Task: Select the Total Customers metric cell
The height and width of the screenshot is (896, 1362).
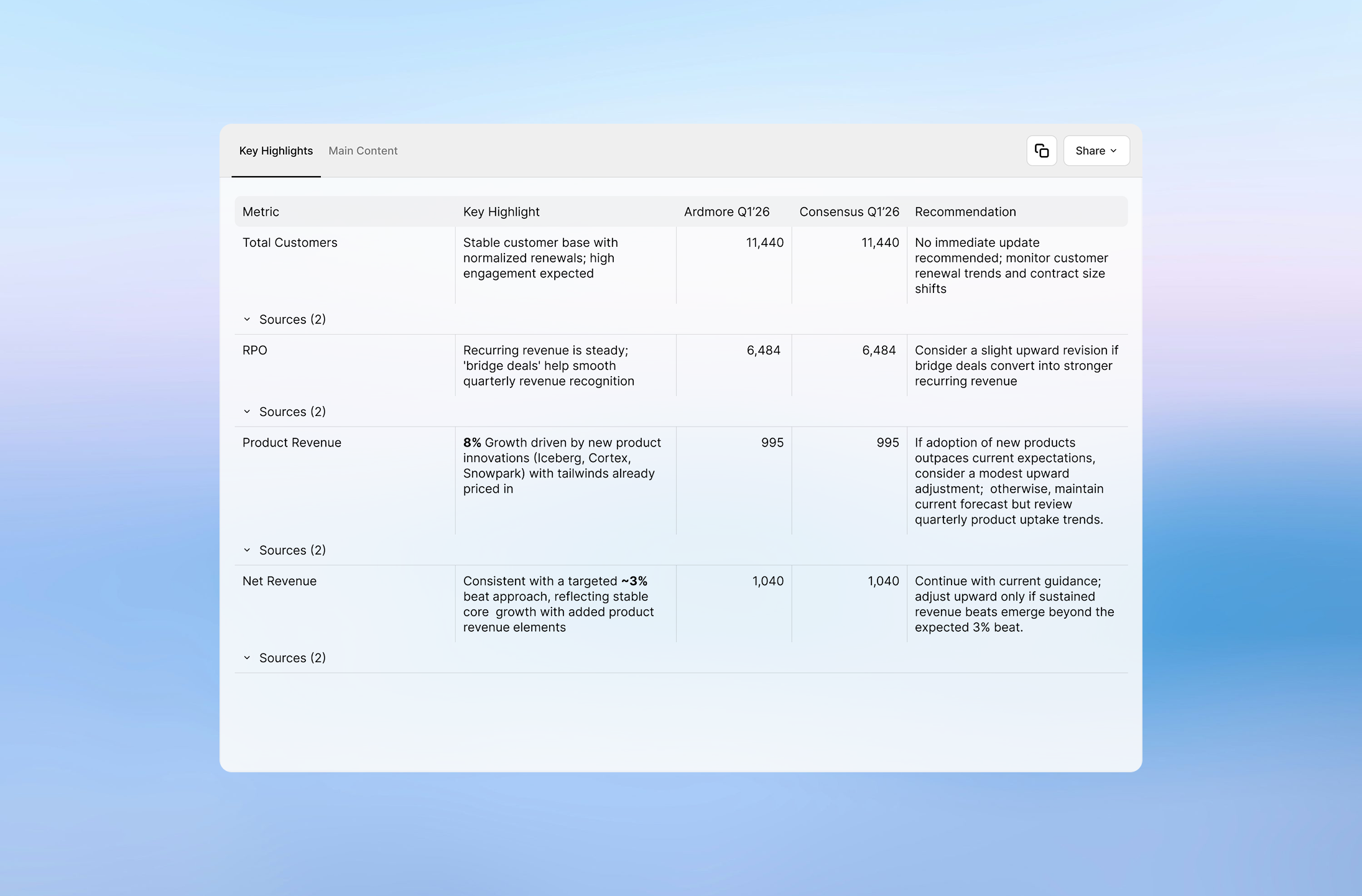Action: 290,242
